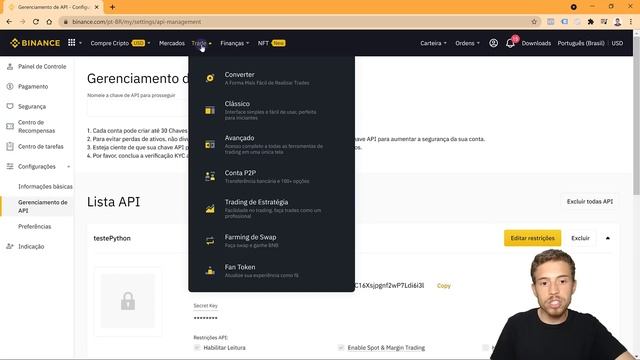Click the Centro de tarefas icon
Viewport: 640px width, 360px height.
[x=10, y=146]
